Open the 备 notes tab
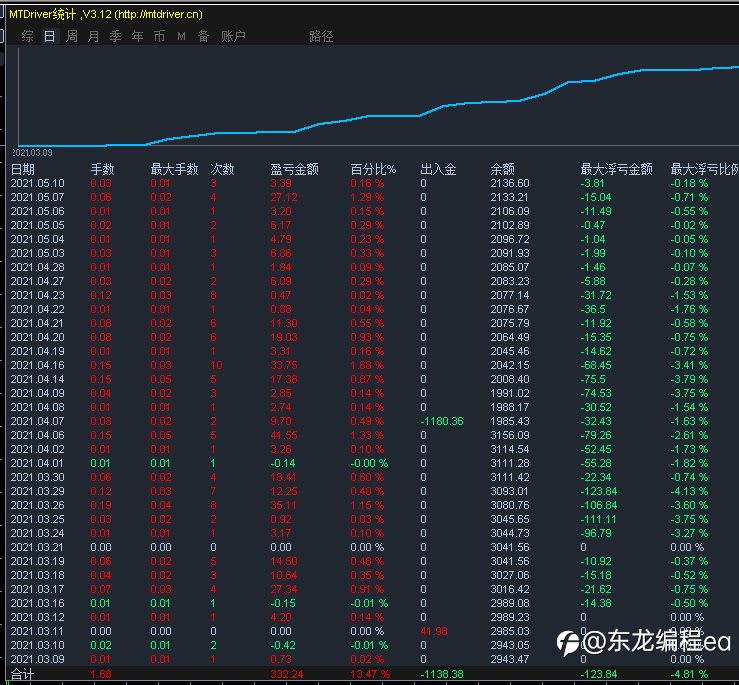739x685 pixels. point(203,36)
